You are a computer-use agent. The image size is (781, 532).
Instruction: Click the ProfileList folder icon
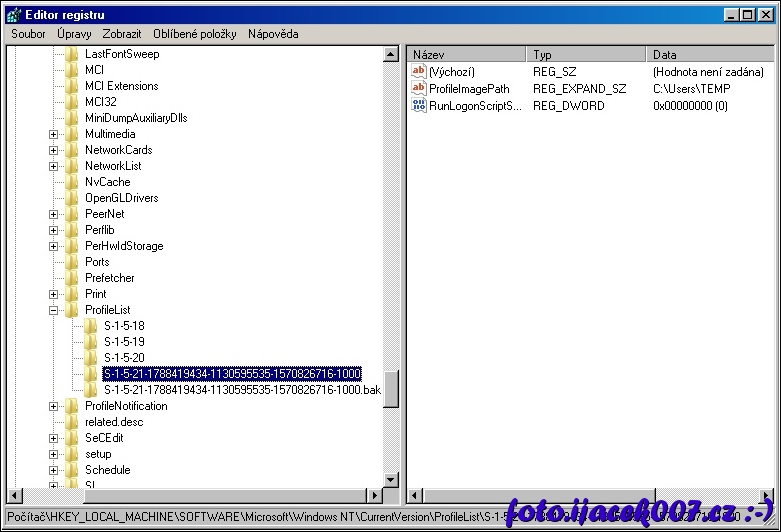tap(72, 310)
